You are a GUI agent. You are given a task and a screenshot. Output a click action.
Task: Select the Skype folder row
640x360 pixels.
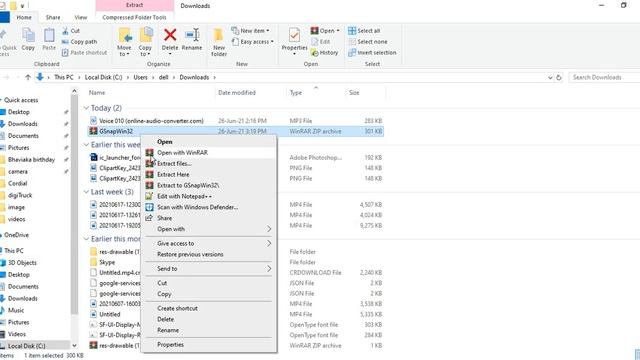tap(236, 262)
